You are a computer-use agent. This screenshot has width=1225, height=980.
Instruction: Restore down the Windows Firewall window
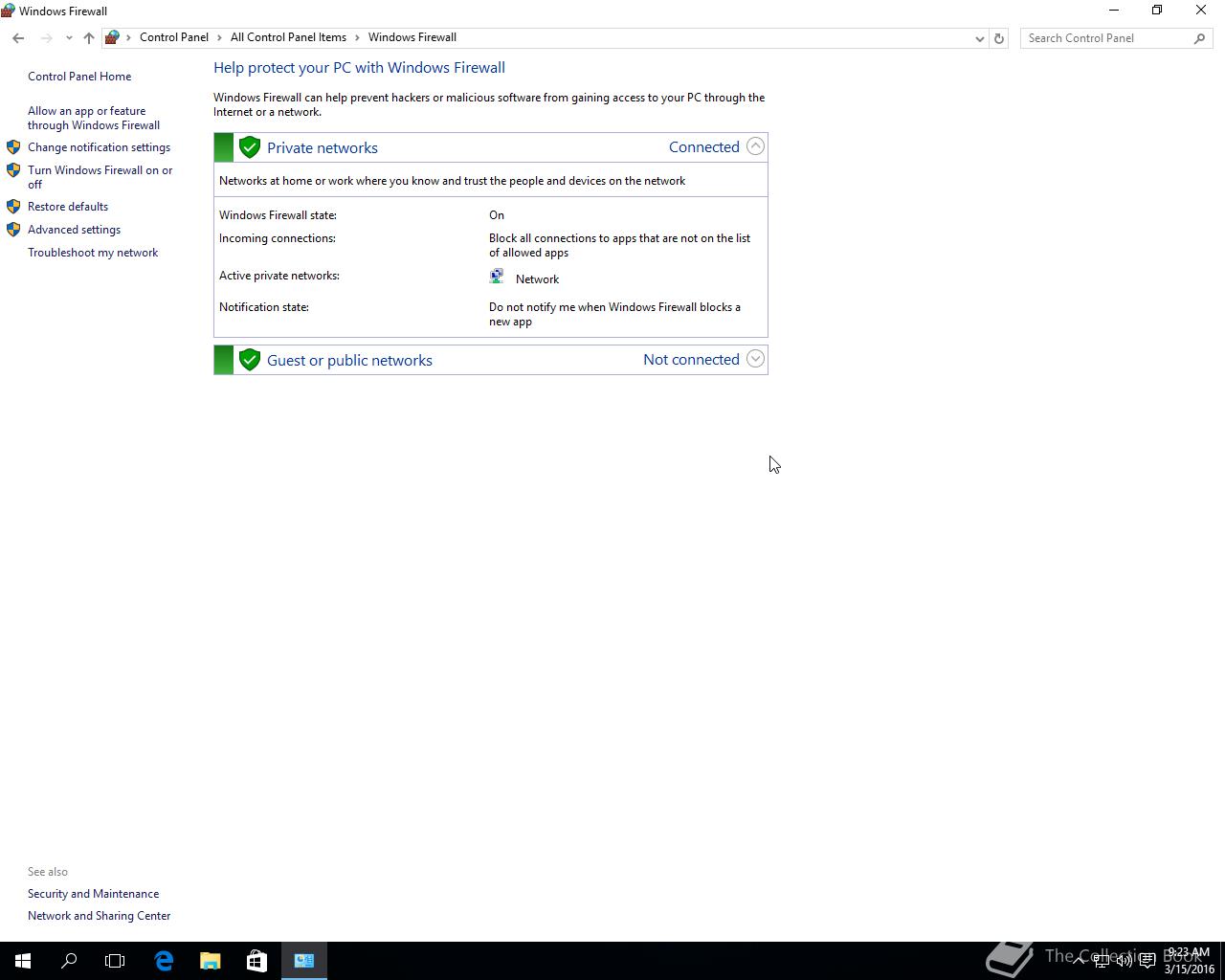[x=1157, y=11]
